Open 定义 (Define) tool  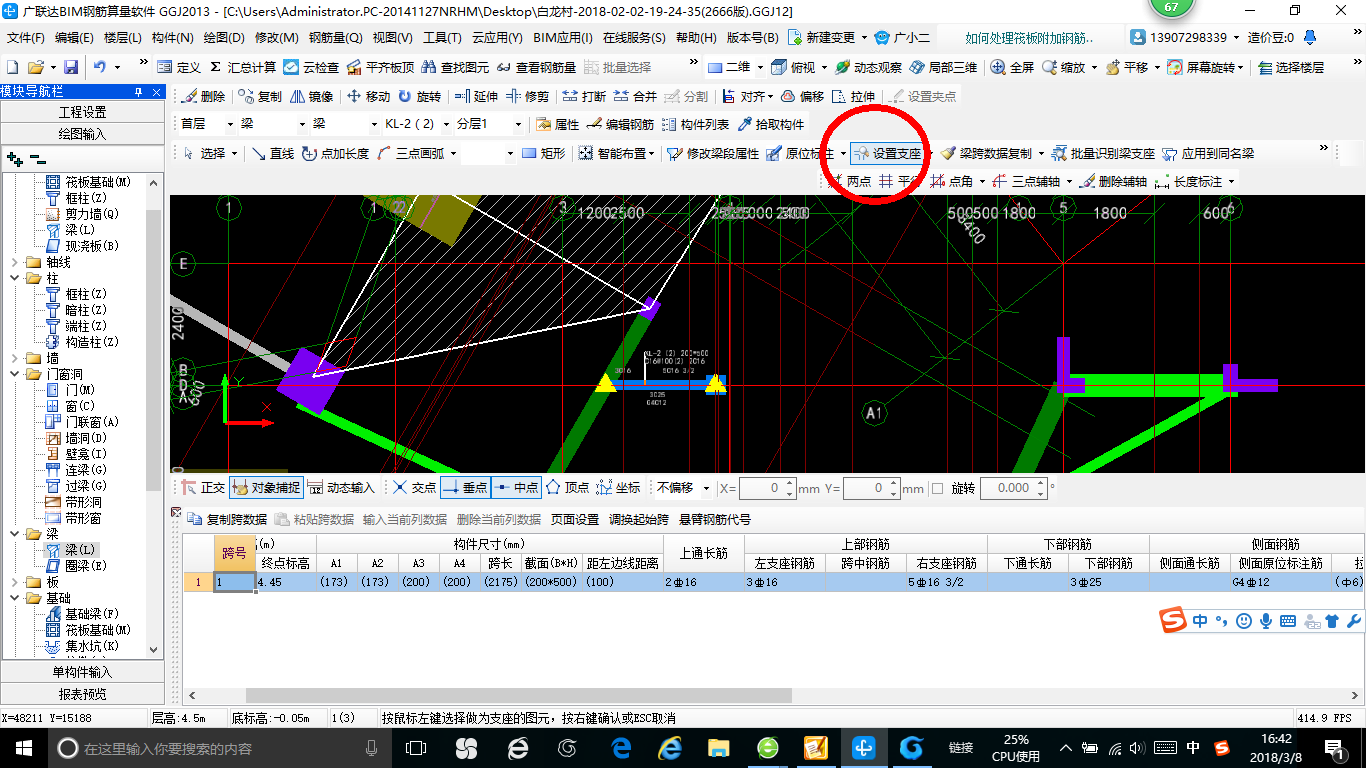tap(179, 67)
